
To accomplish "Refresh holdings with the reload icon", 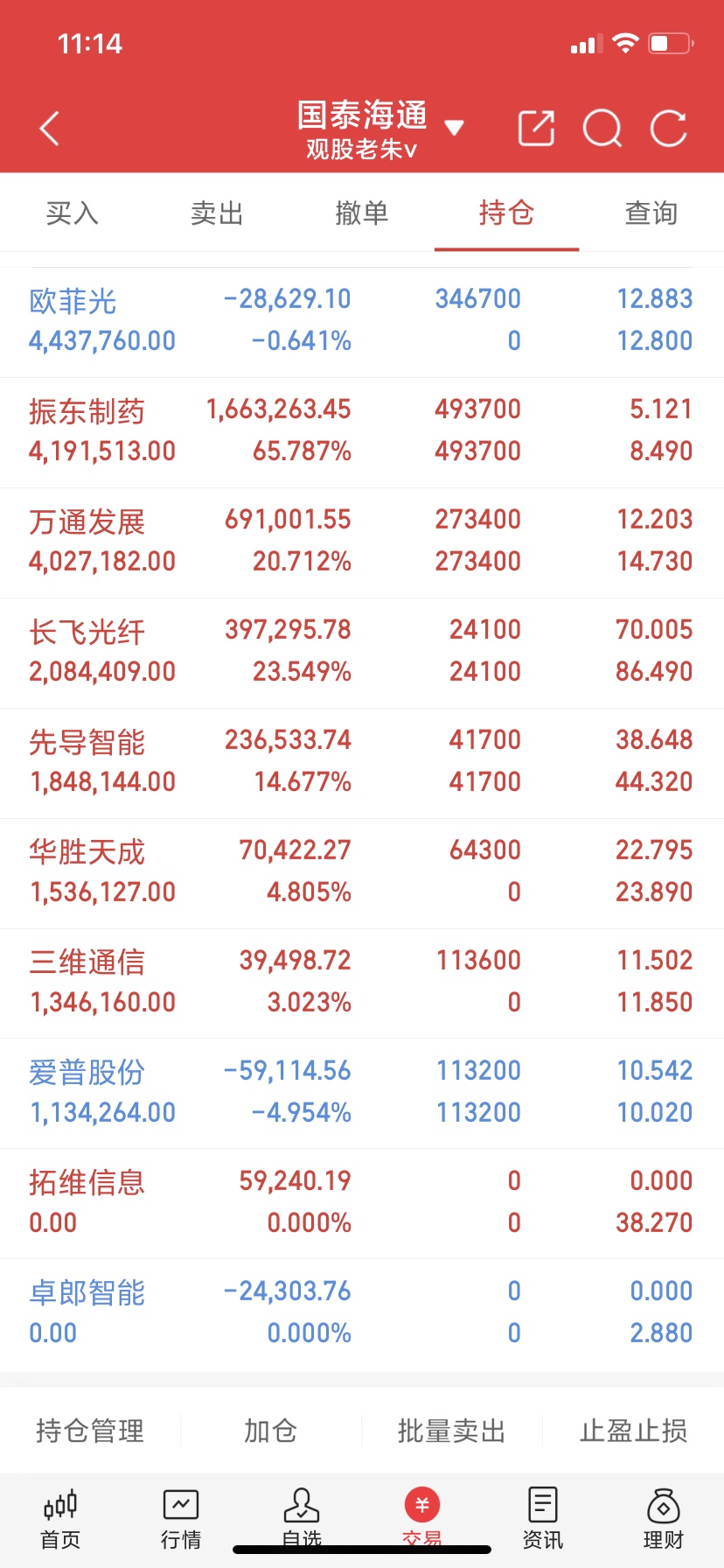I will [669, 129].
